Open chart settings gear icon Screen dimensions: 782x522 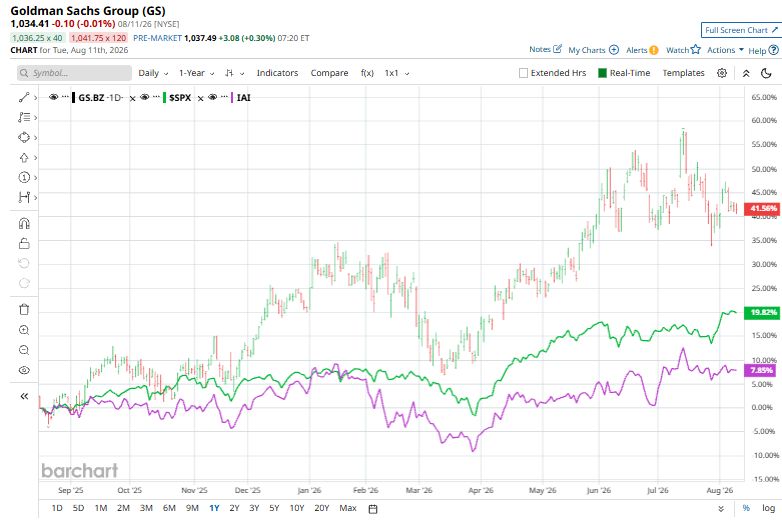point(722,73)
